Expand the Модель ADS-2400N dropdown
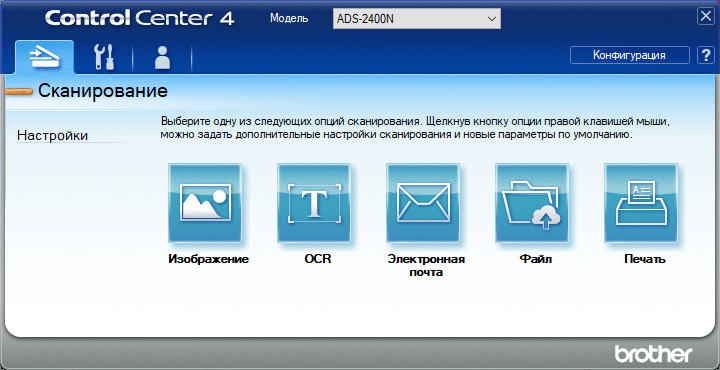Screen dimensions: 720x370 click(x=416, y=19)
